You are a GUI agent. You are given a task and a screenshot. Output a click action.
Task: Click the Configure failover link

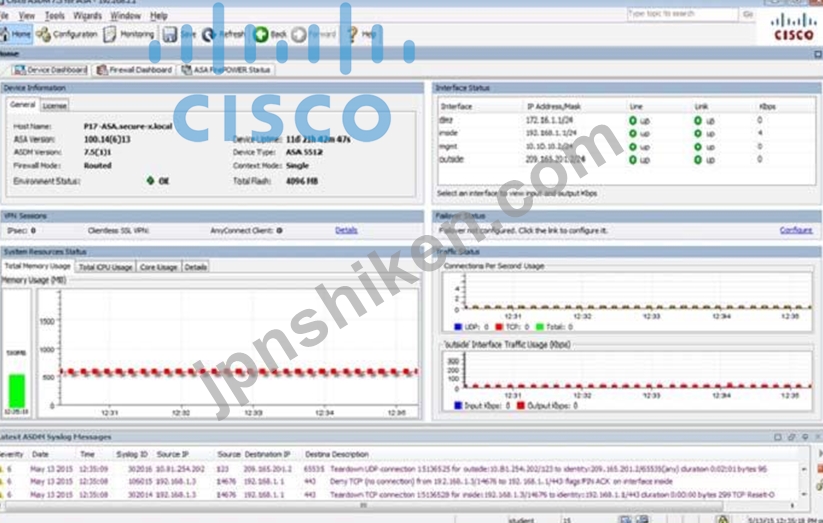(796, 230)
